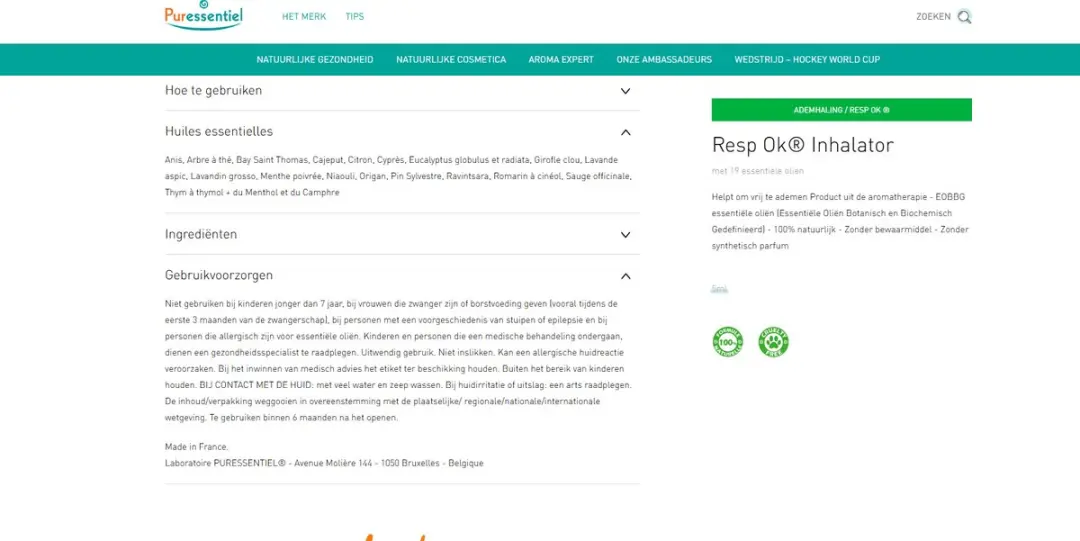
Task: Open the Puressentiel logo homepage
Action: (203, 15)
